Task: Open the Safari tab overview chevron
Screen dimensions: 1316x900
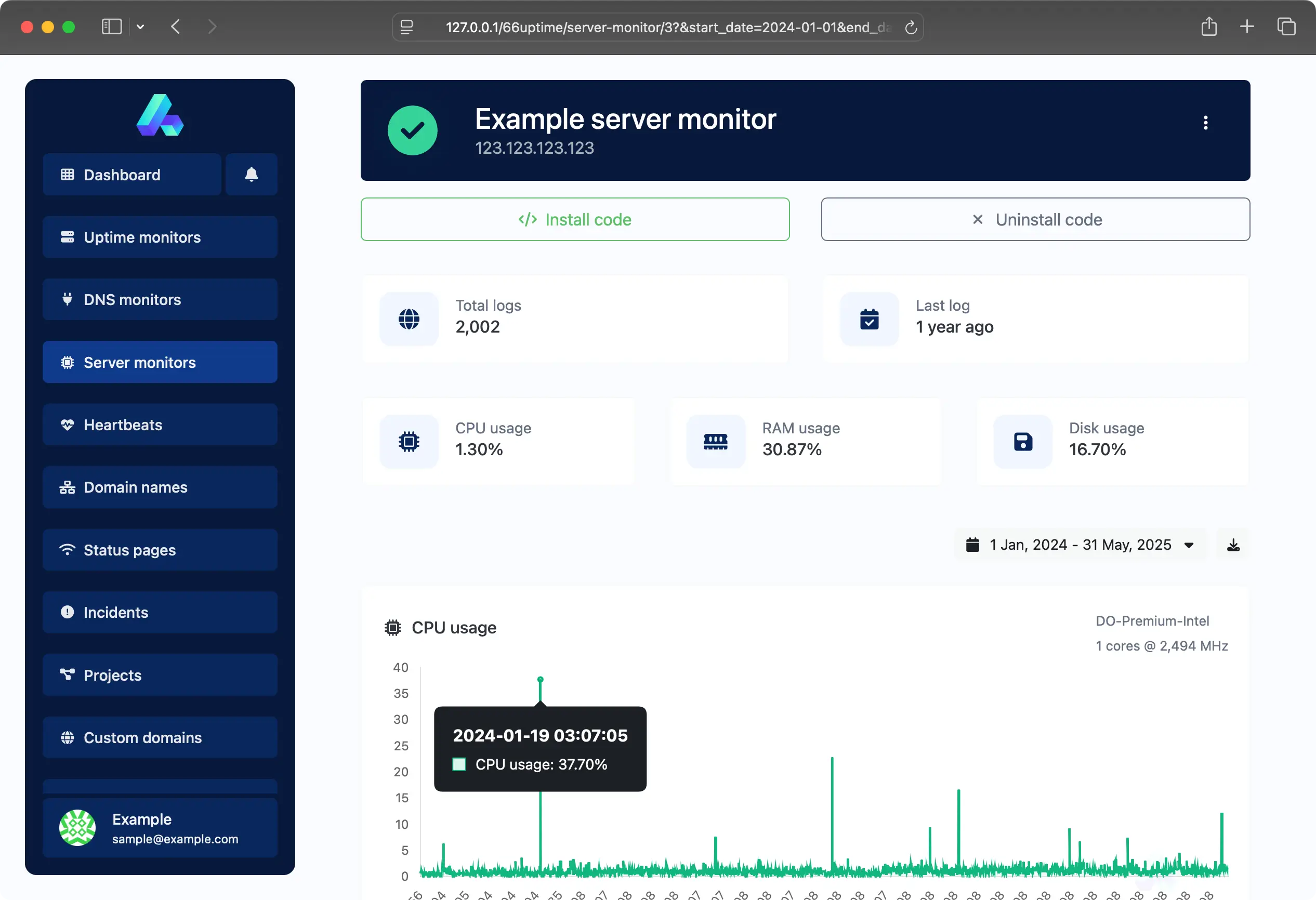Action: coord(140,27)
